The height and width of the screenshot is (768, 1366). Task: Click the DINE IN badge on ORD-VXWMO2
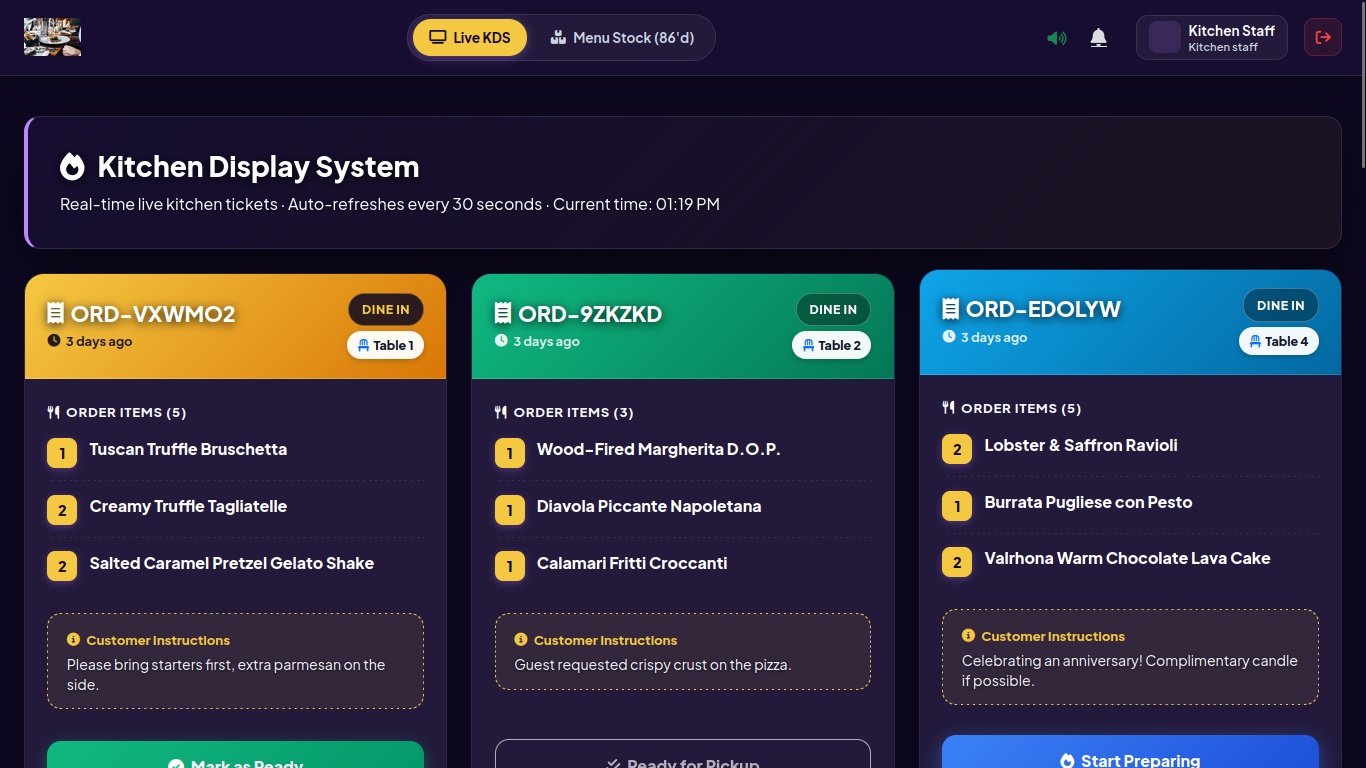(x=386, y=310)
